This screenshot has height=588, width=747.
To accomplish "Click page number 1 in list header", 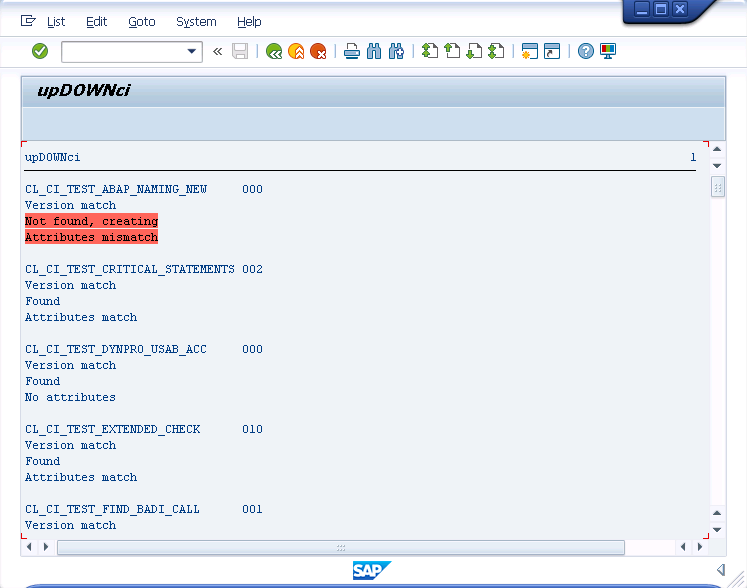I will click(x=693, y=157).
